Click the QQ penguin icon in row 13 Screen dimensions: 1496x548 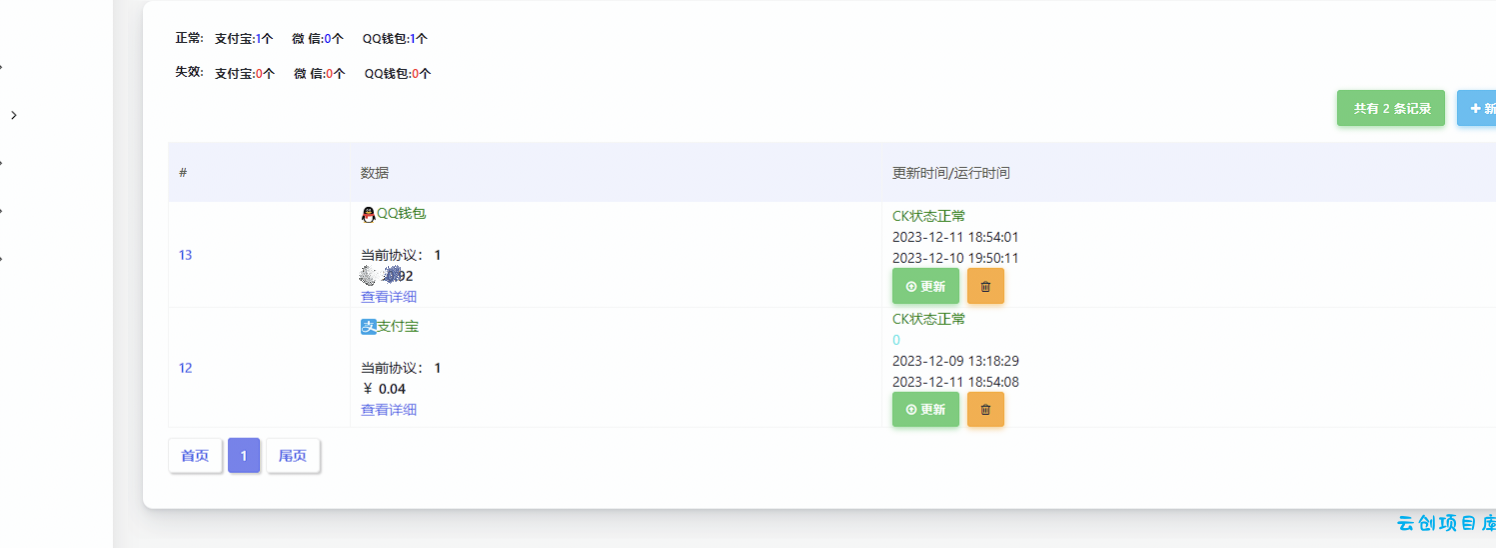(x=368, y=214)
